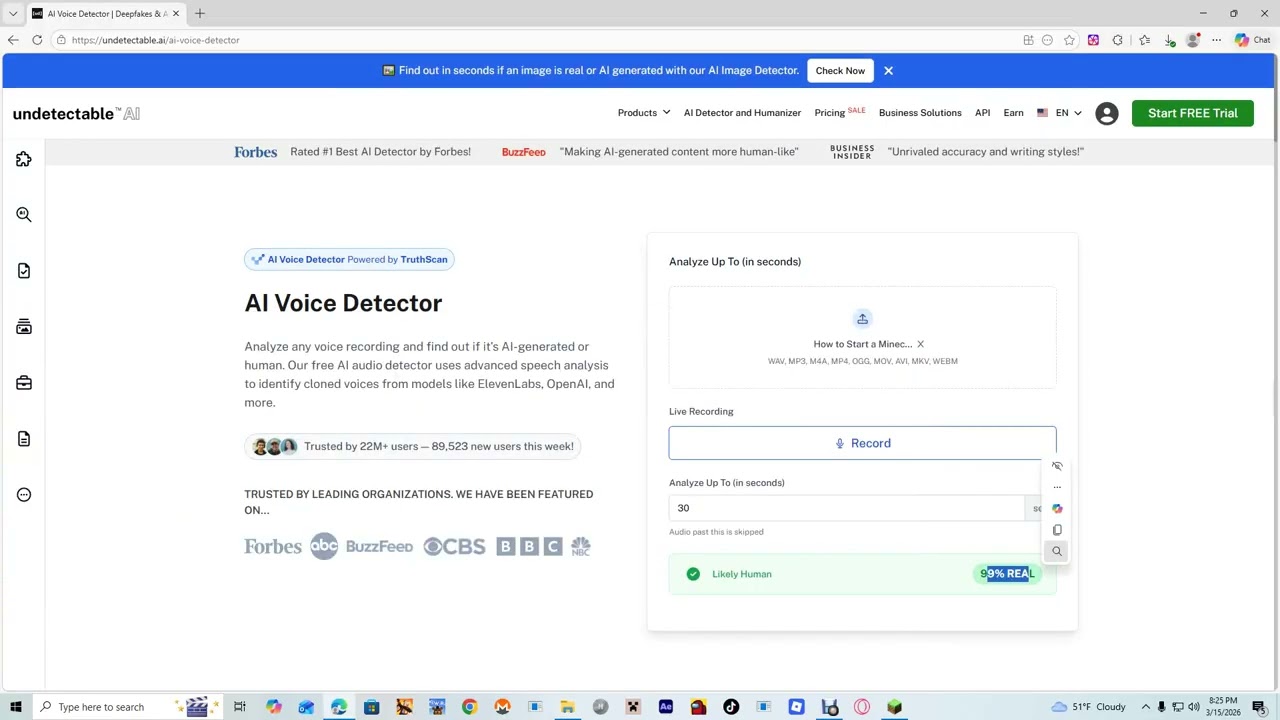Click the purple extension icon in toolbar
The width and height of the screenshot is (1280, 720).
coord(1093,40)
